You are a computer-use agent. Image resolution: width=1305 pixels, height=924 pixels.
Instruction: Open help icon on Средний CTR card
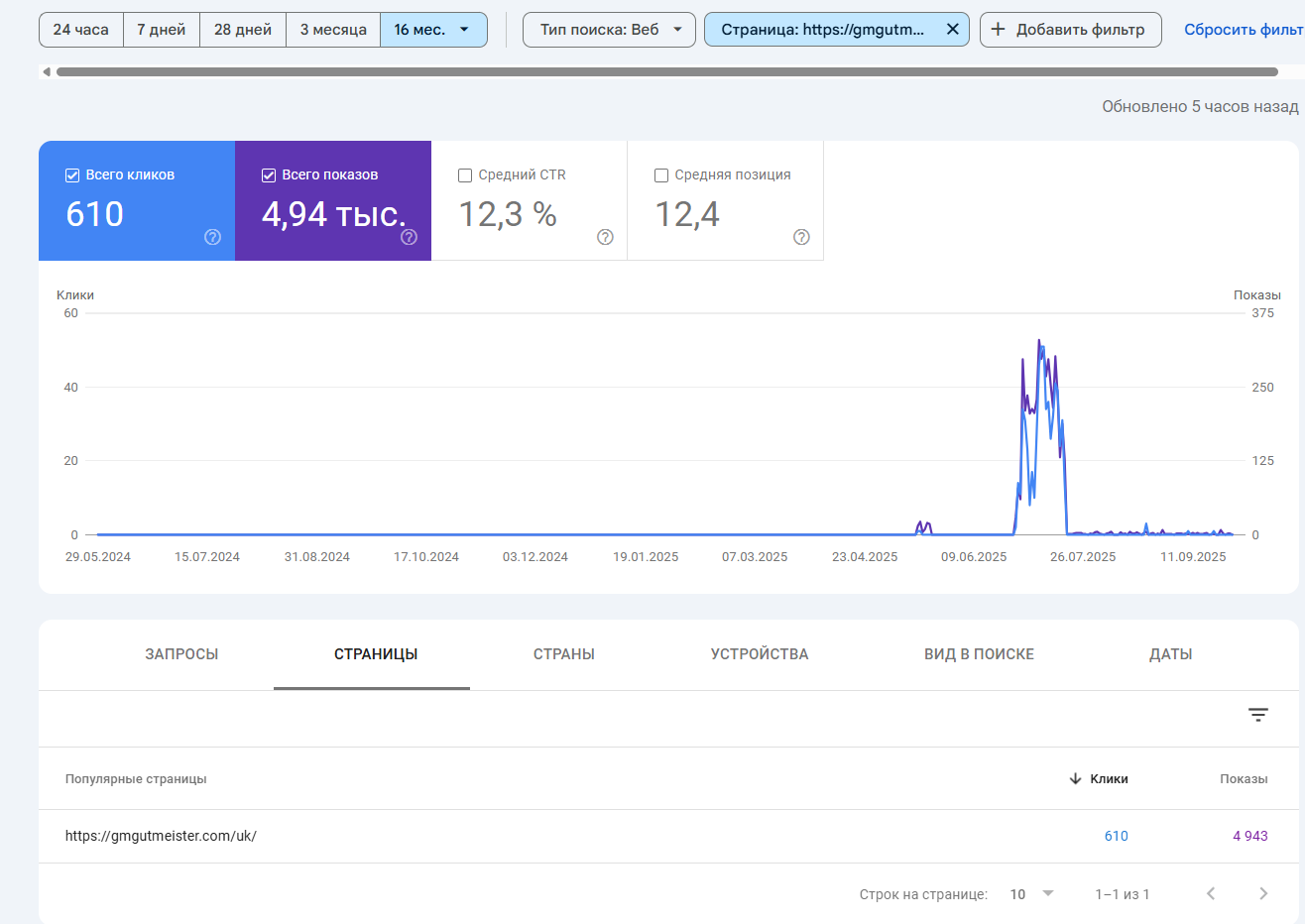tap(605, 237)
